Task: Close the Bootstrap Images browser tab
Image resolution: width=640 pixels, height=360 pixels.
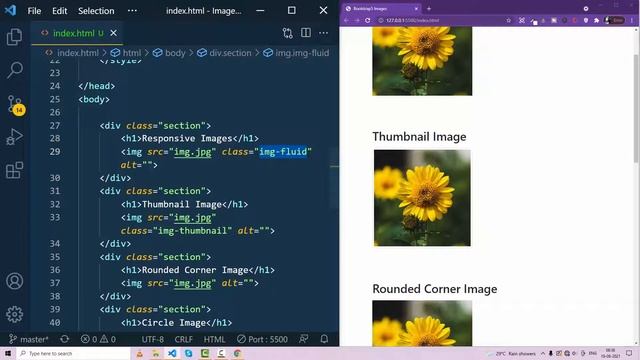Action: point(416,9)
